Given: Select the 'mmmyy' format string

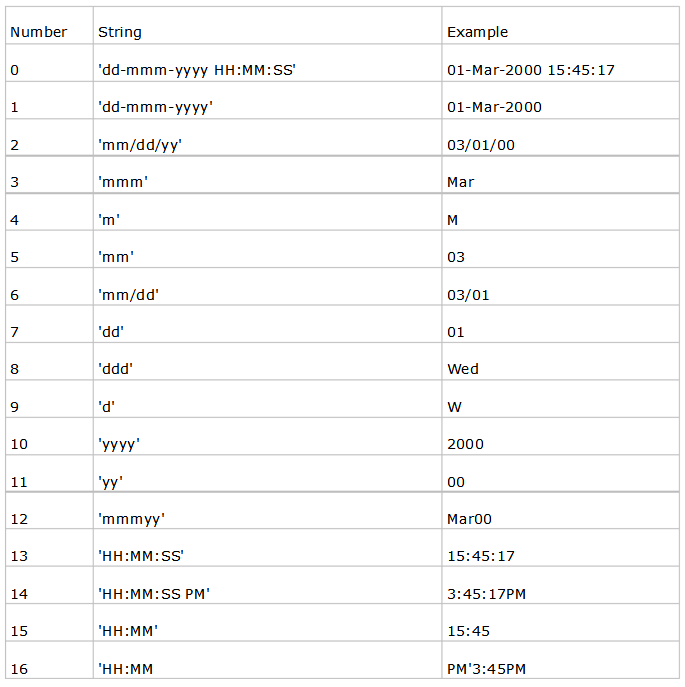Looking at the screenshot, I should (x=131, y=519).
